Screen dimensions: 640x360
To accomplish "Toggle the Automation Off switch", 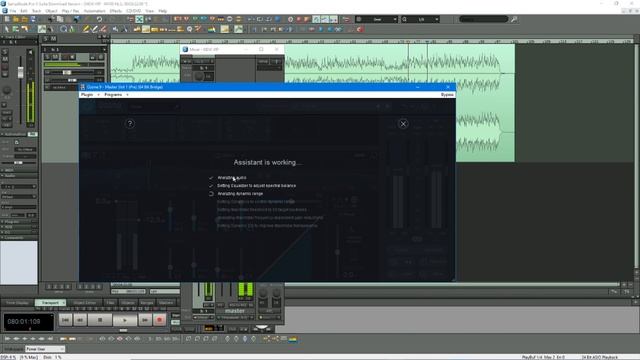I will pos(32,134).
